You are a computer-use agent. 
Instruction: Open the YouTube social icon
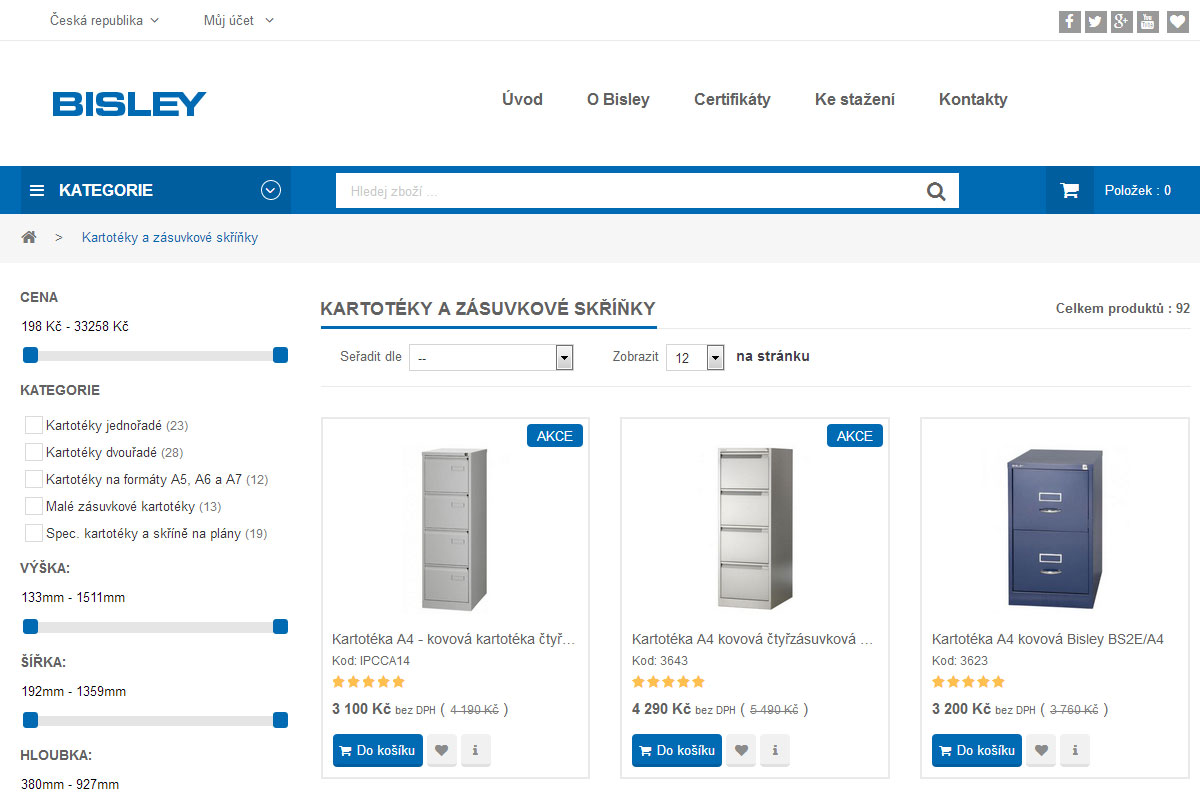[1149, 21]
